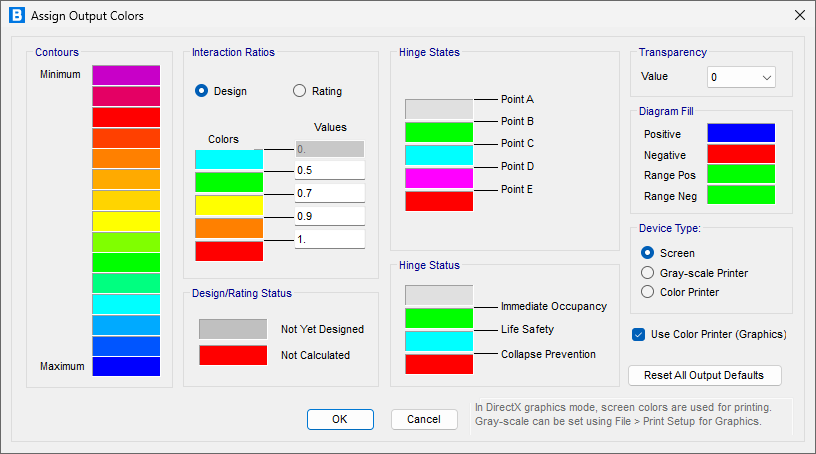Click the 0.9 interaction ratio value field
Viewport: 816px width, 454px height.
pos(330,215)
